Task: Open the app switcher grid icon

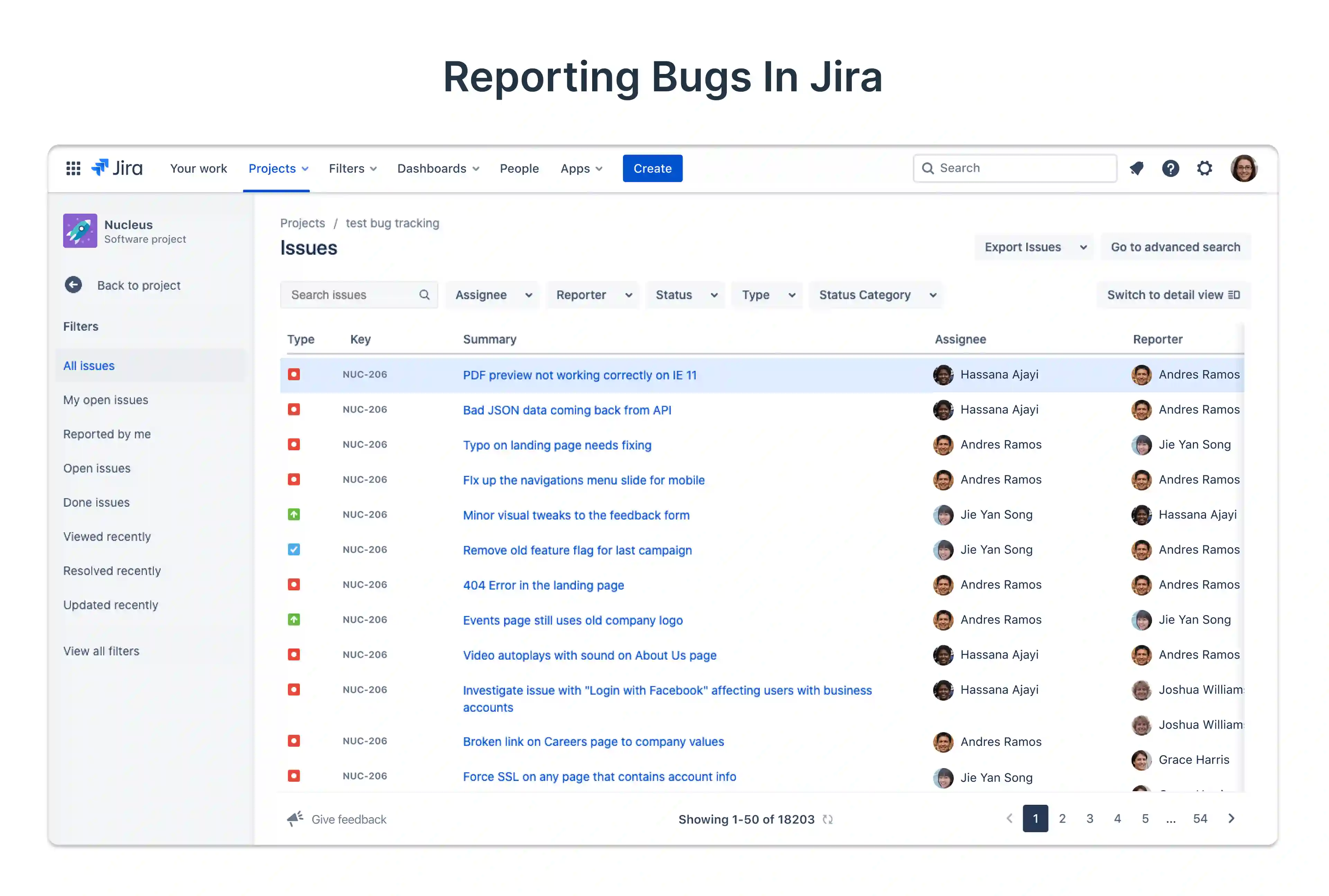Action: 73,168
